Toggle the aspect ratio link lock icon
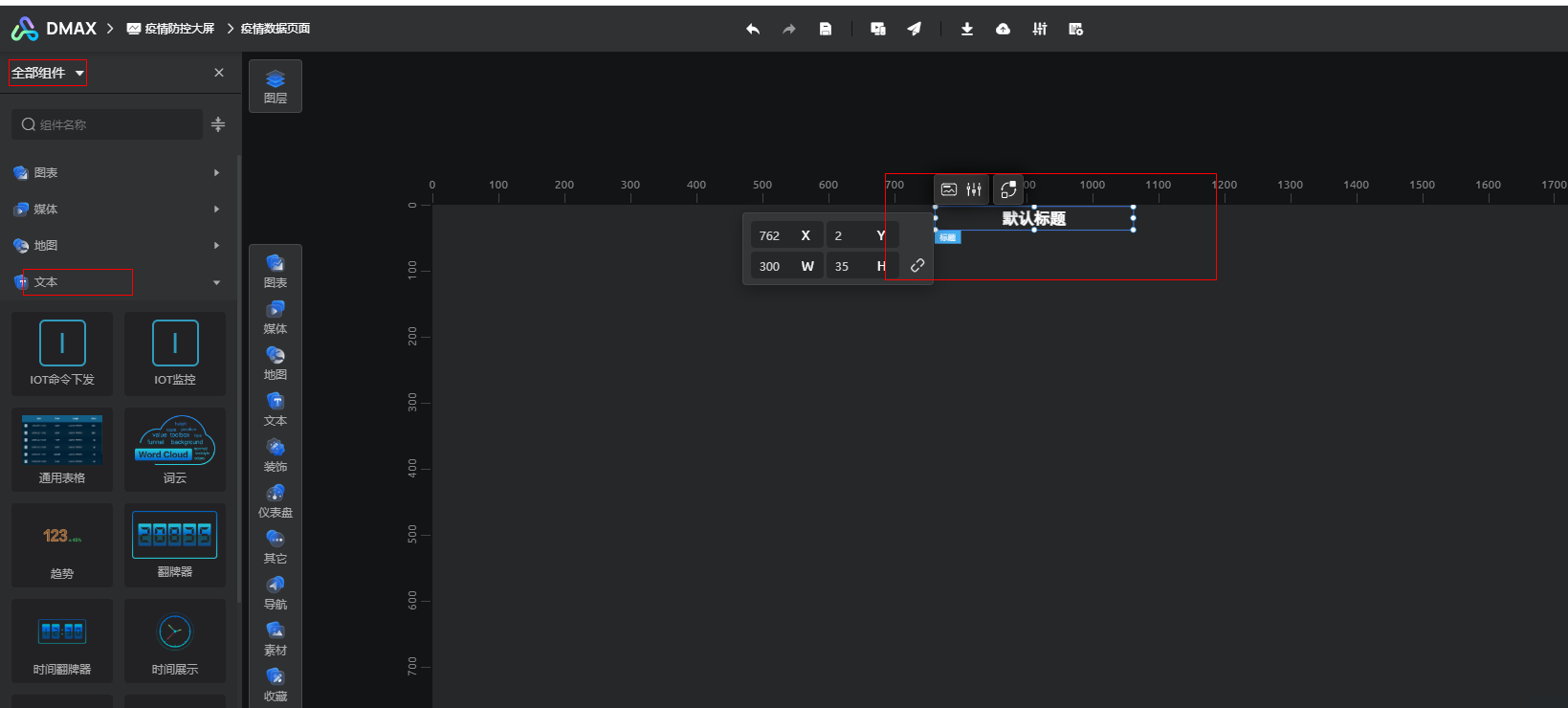 pyautogui.click(x=917, y=266)
